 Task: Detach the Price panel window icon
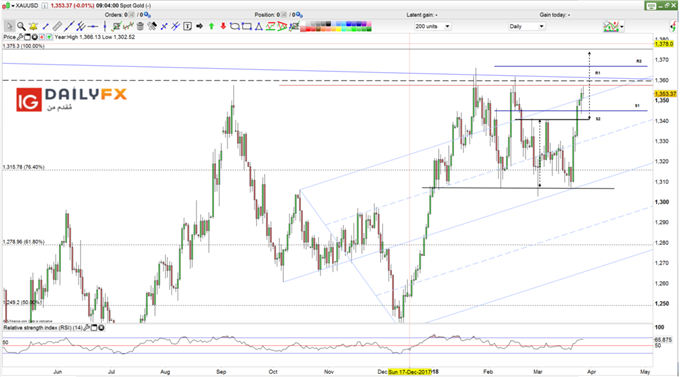27,37
